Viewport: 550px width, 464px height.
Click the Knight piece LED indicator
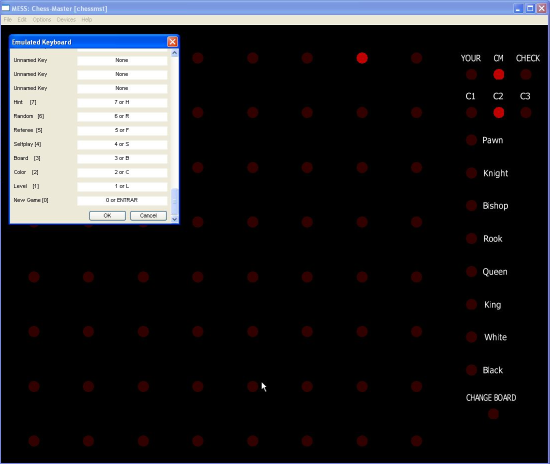click(x=471, y=173)
